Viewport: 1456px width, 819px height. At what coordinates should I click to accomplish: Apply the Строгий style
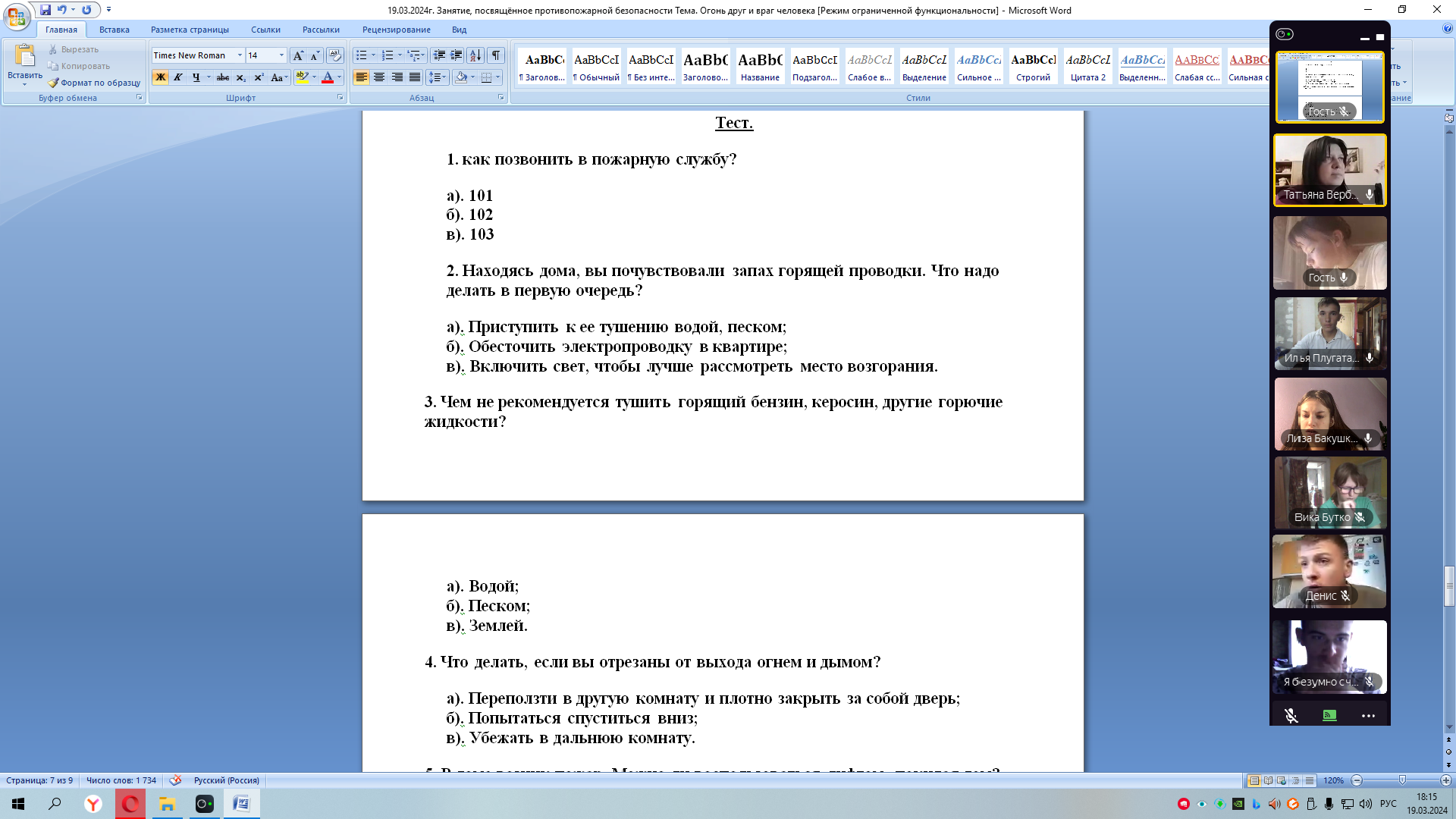[x=1033, y=67]
